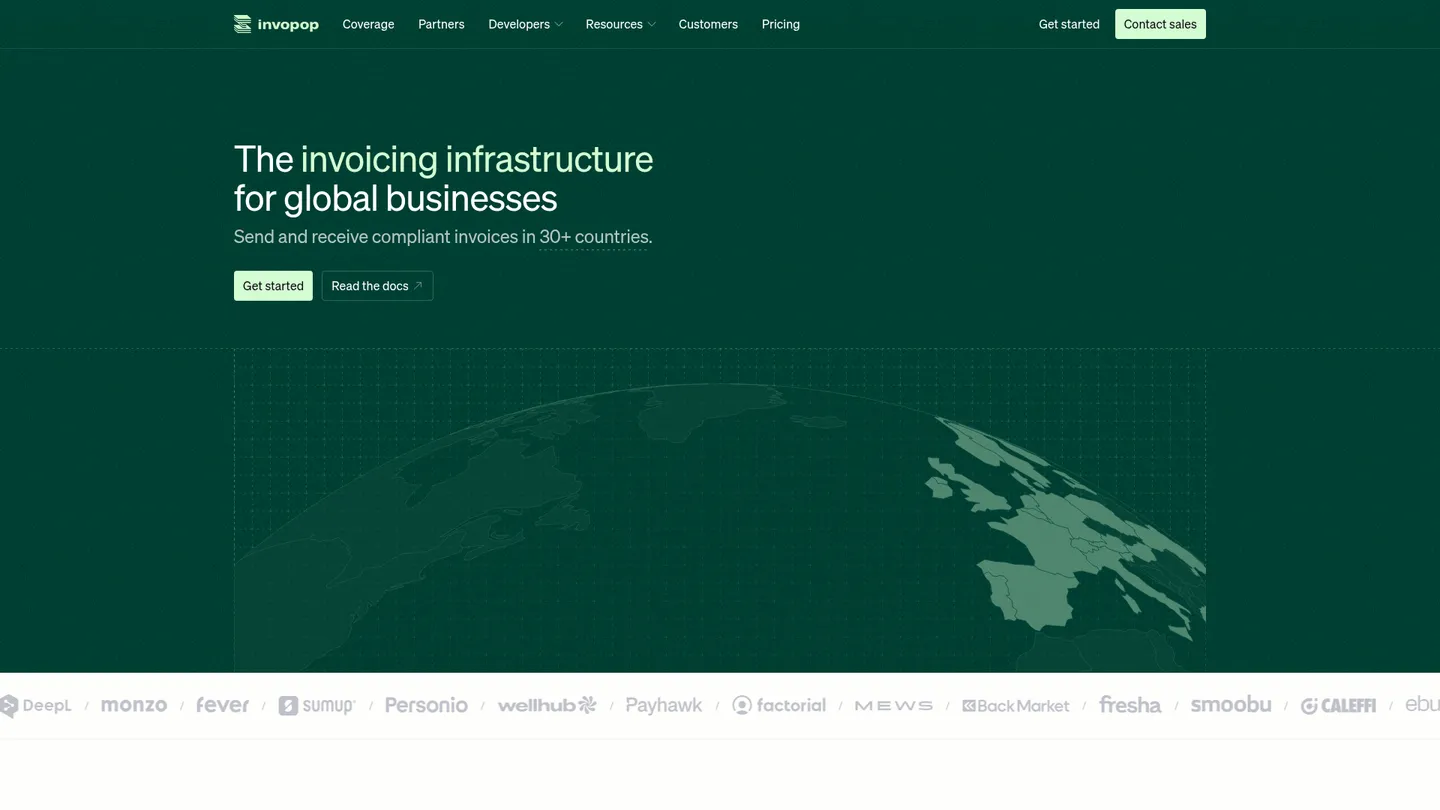Viewport: 1440px width, 810px height.
Task: Expand the Developers dropdown menu
Action: pos(525,24)
